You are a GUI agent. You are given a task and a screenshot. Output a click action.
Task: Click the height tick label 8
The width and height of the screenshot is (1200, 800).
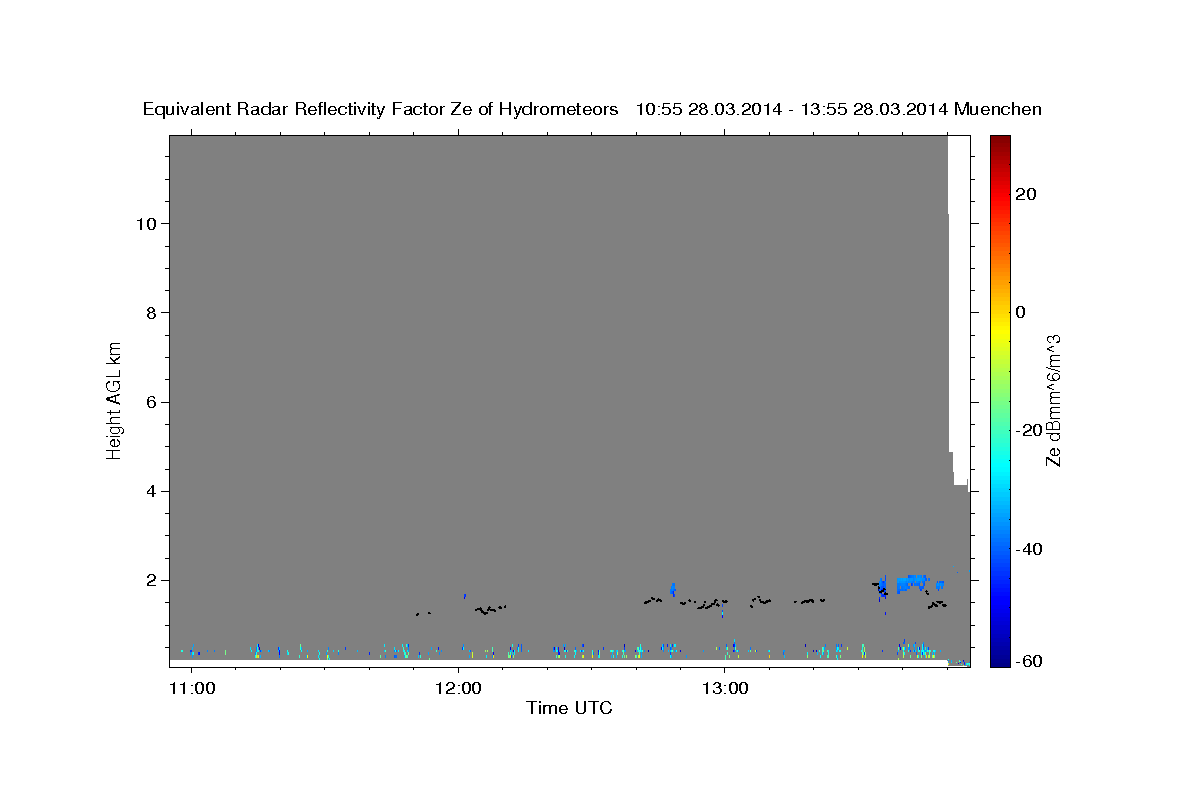152,312
